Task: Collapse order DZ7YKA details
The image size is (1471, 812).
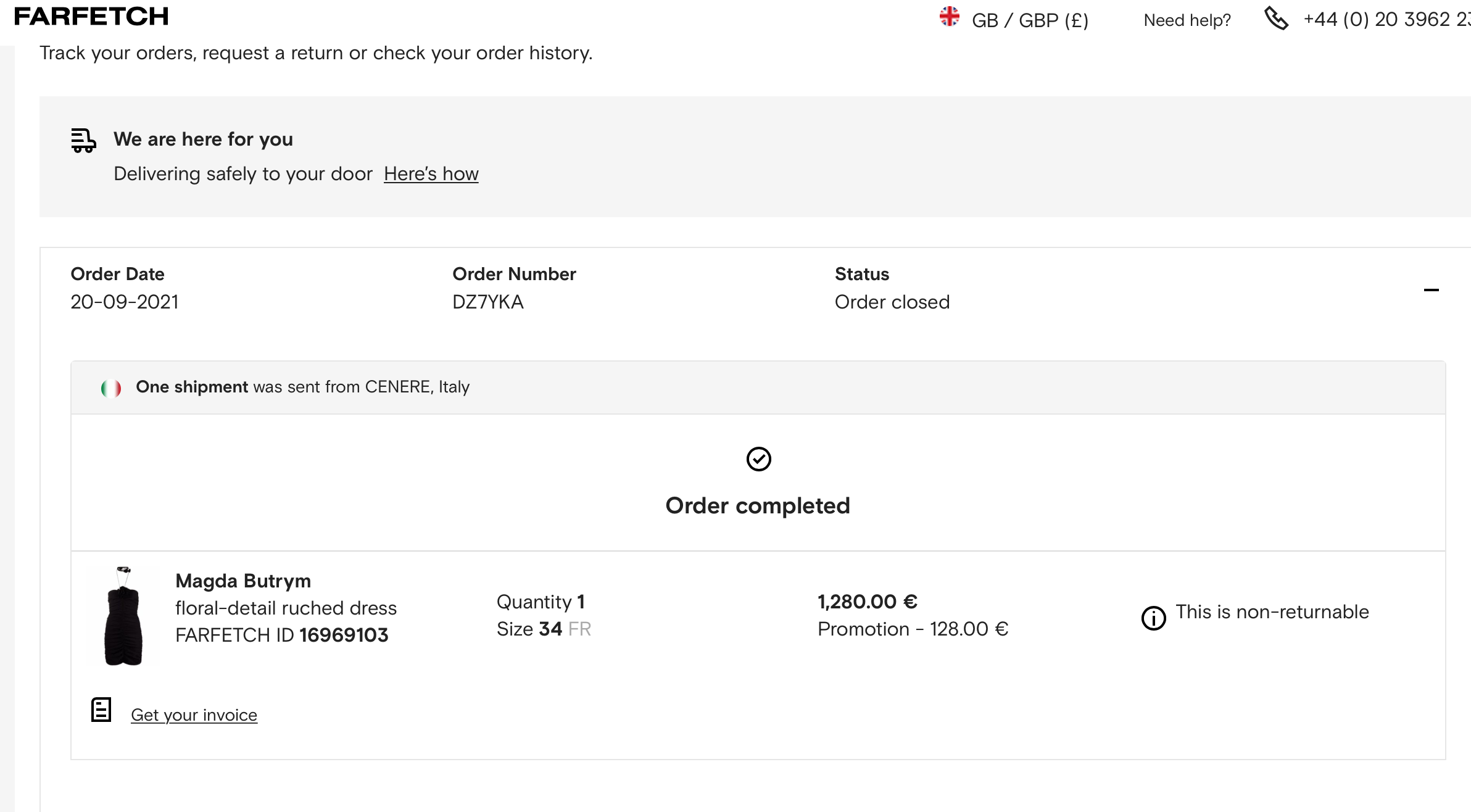Action: (1431, 290)
